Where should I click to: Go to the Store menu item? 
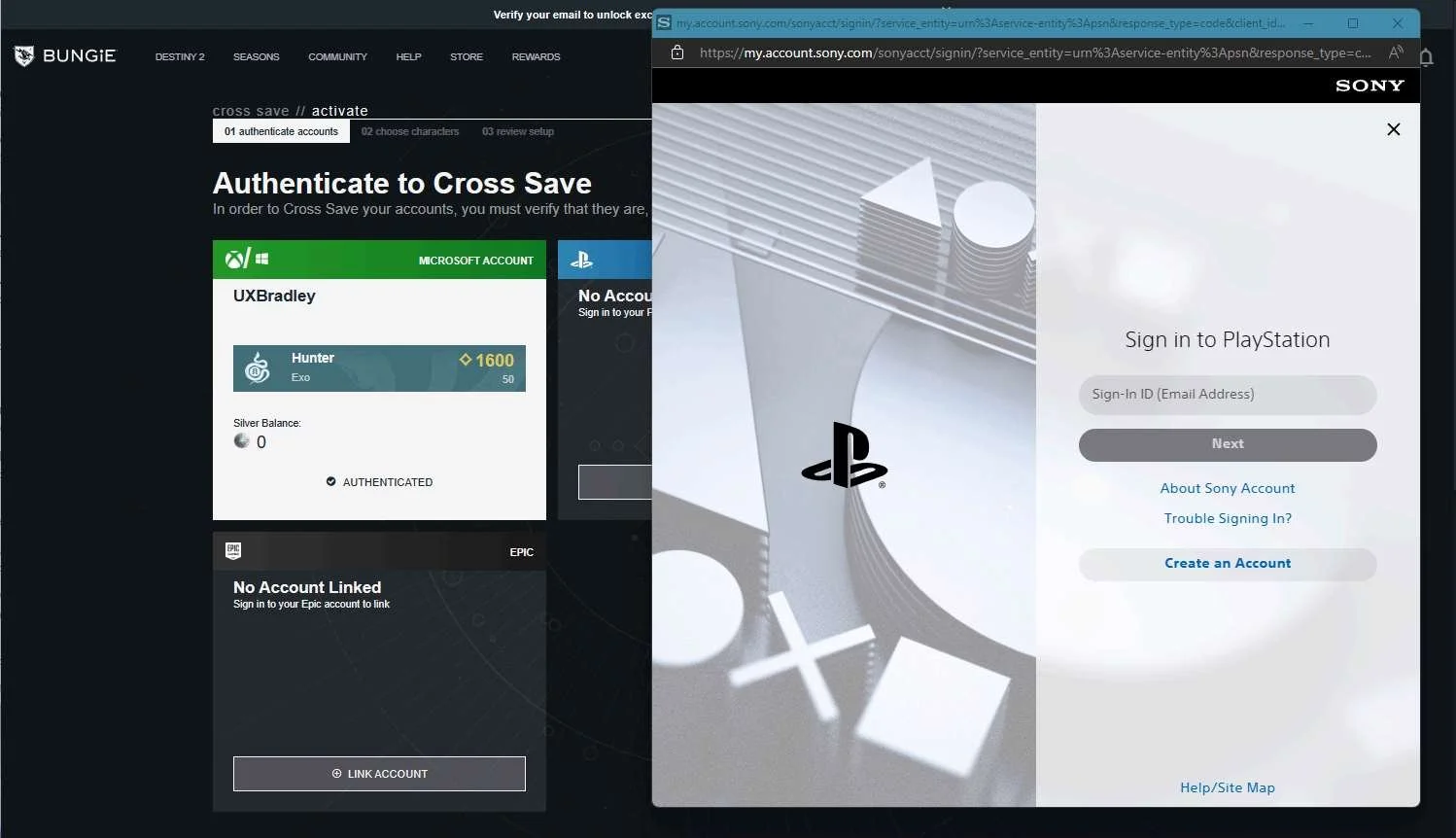pyautogui.click(x=467, y=57)
